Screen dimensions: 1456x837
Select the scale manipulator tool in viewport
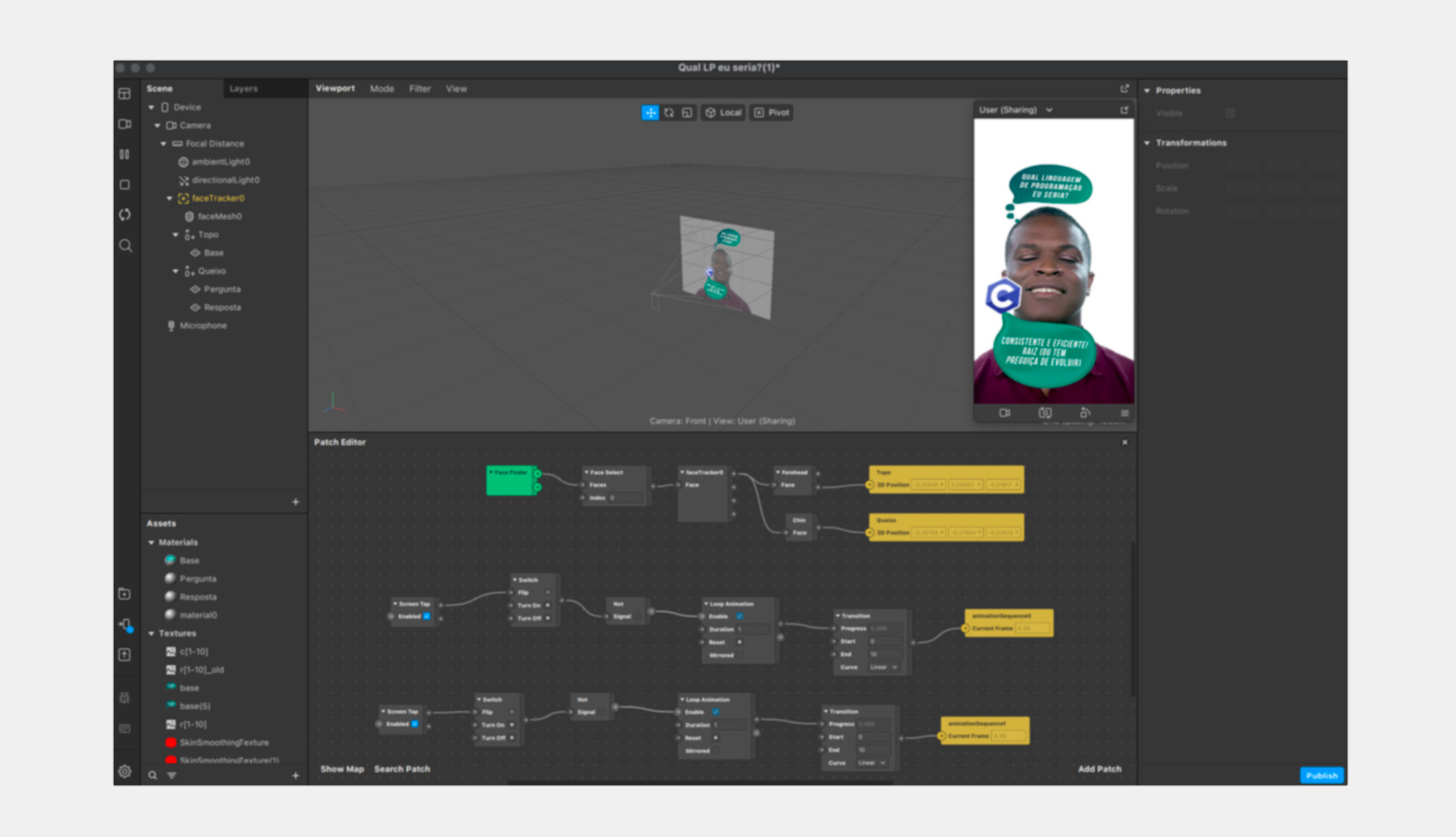click(x=687, y=113)
